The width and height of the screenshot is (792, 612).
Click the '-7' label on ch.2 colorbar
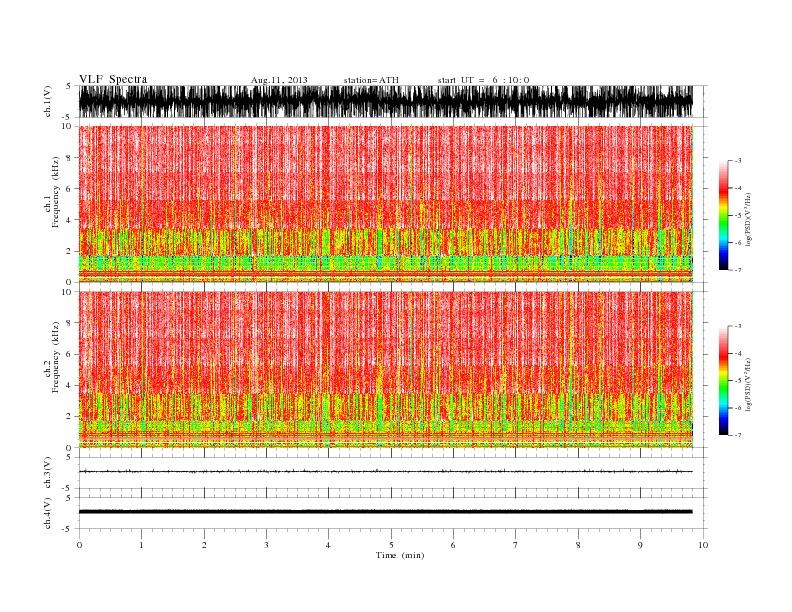coord(738,435)
